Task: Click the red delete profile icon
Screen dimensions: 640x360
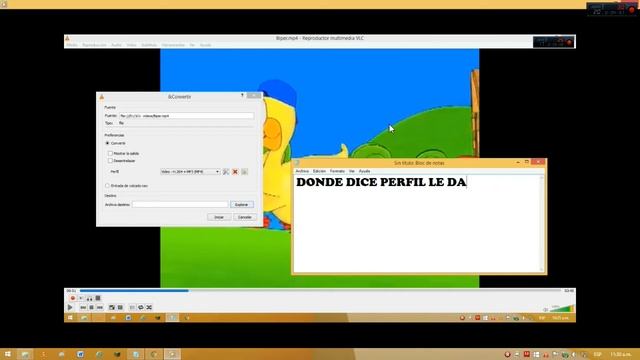Action: (235, 172)
